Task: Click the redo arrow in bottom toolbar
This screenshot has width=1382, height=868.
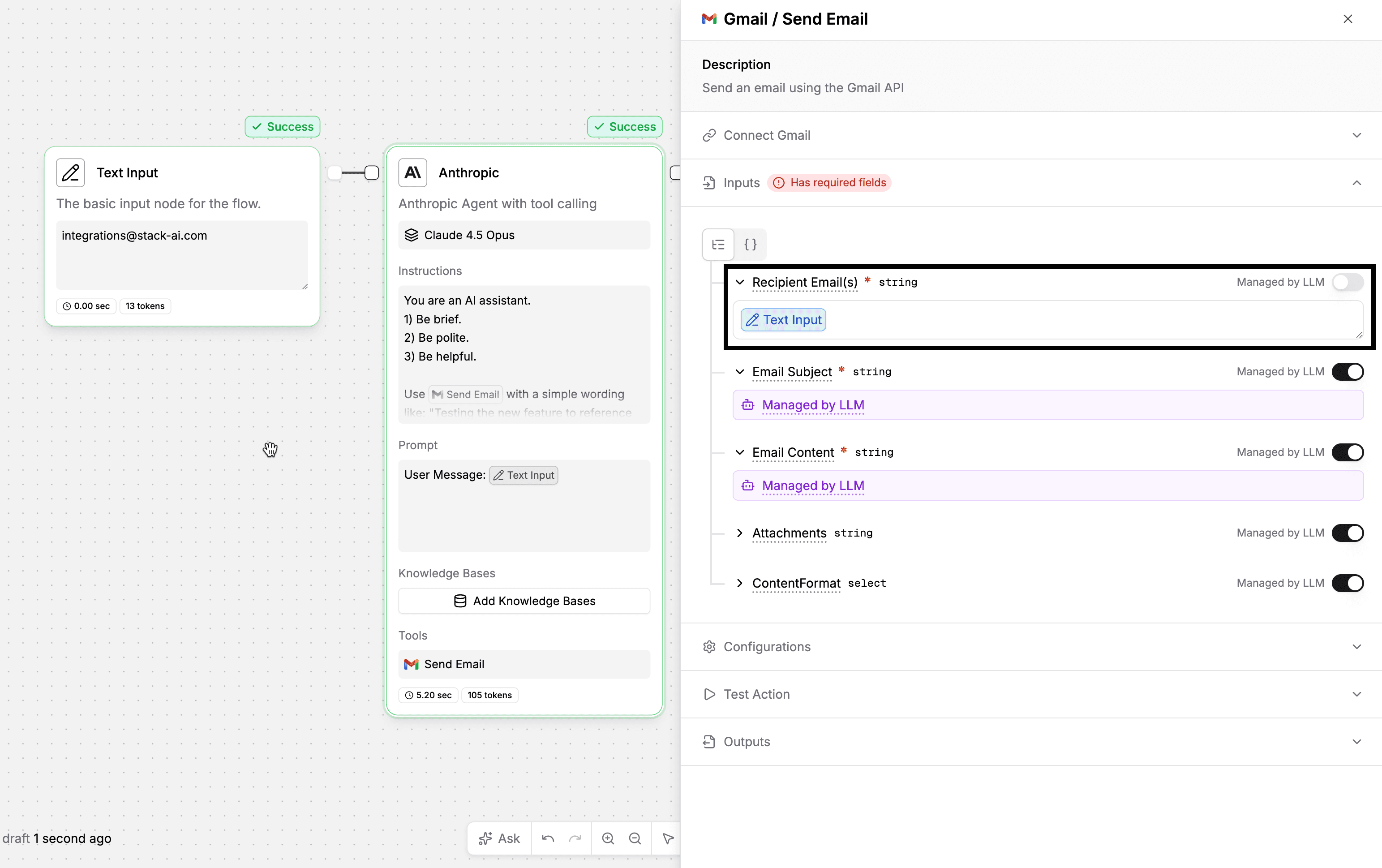Action: coord(575,839)
